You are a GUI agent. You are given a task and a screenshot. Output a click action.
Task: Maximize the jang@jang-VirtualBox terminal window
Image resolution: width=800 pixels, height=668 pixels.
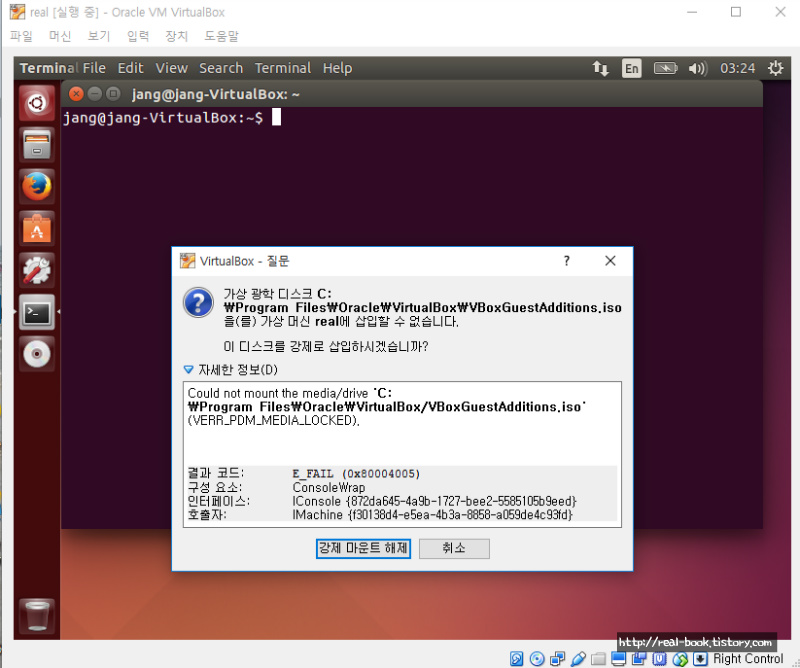(x=113, y=94)
